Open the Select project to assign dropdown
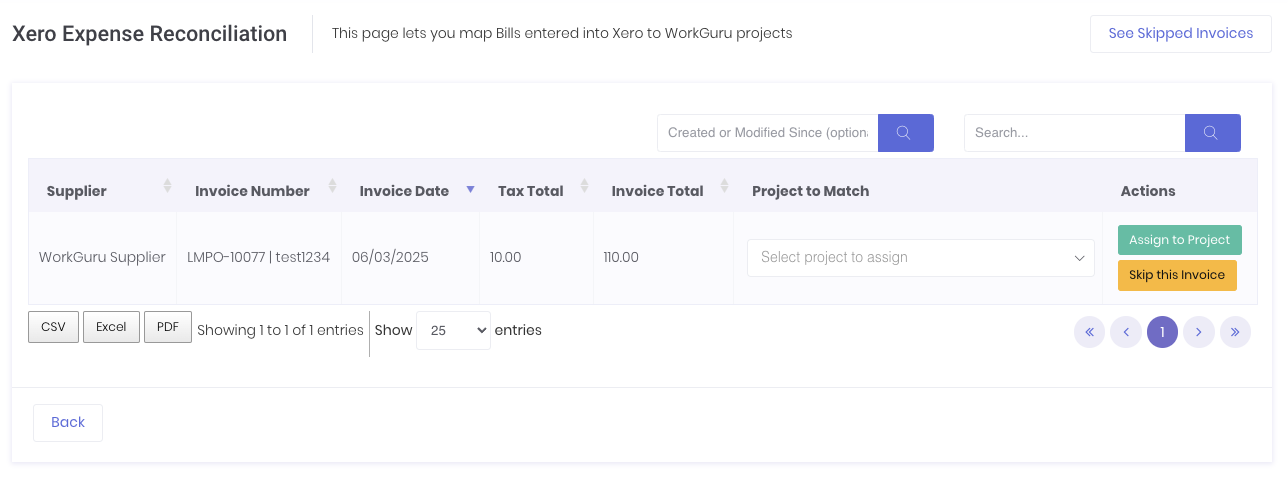Screen dimensions: 1288x478 921,258
